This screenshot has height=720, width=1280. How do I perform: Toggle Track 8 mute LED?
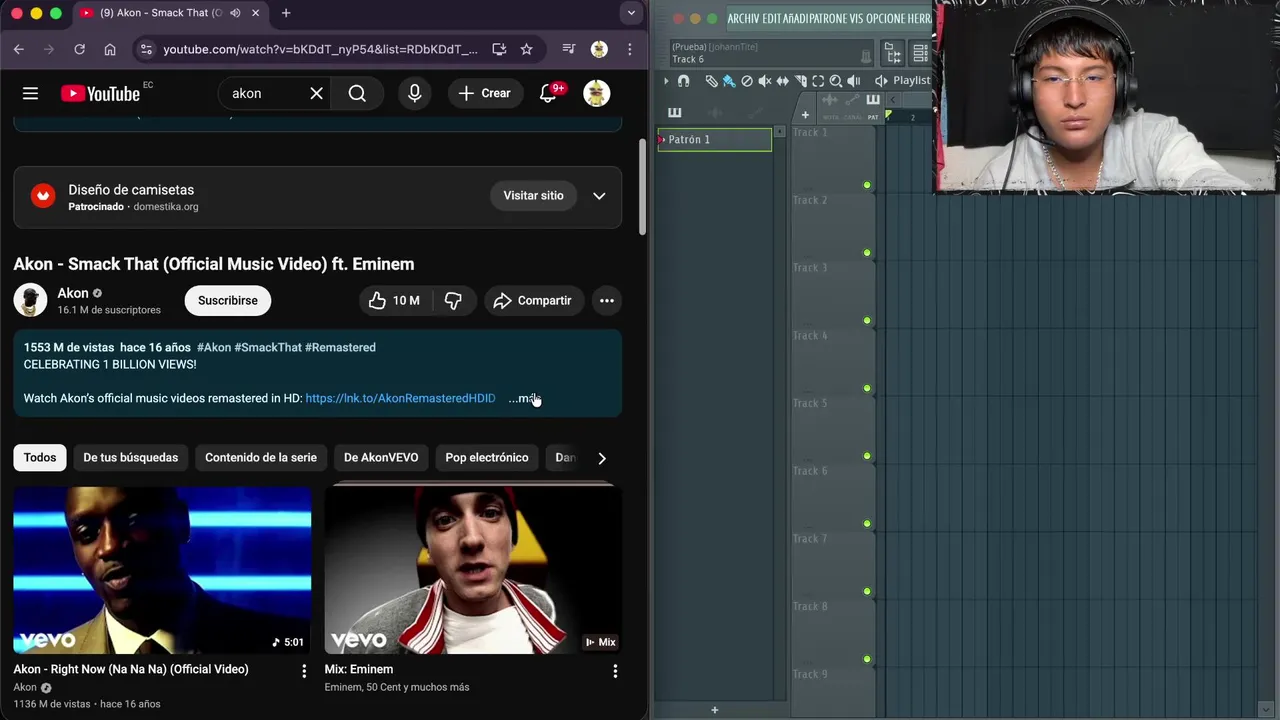pos(867,659)
